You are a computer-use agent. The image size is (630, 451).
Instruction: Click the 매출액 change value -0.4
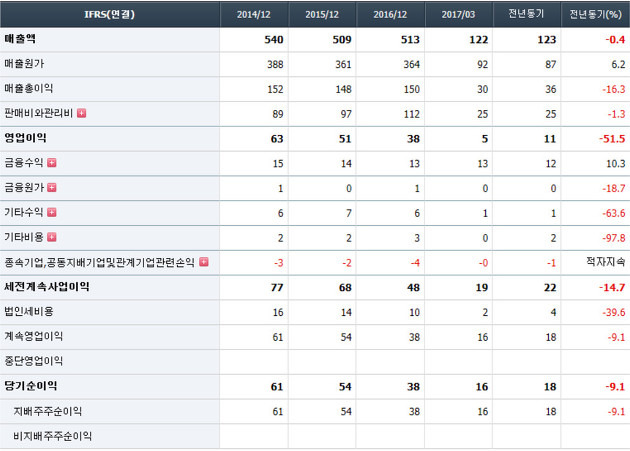[615, 40]
